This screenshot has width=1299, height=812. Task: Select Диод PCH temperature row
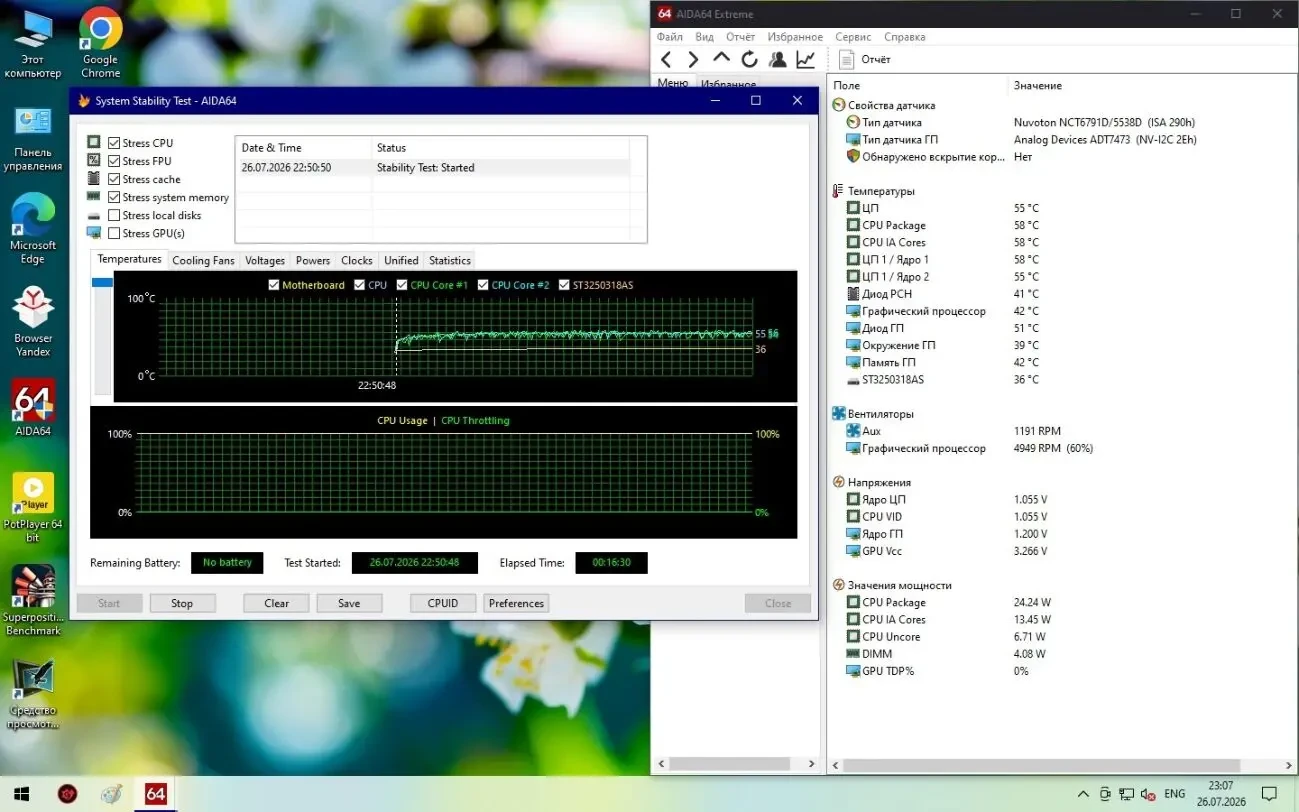click(x=1062, y=294)
